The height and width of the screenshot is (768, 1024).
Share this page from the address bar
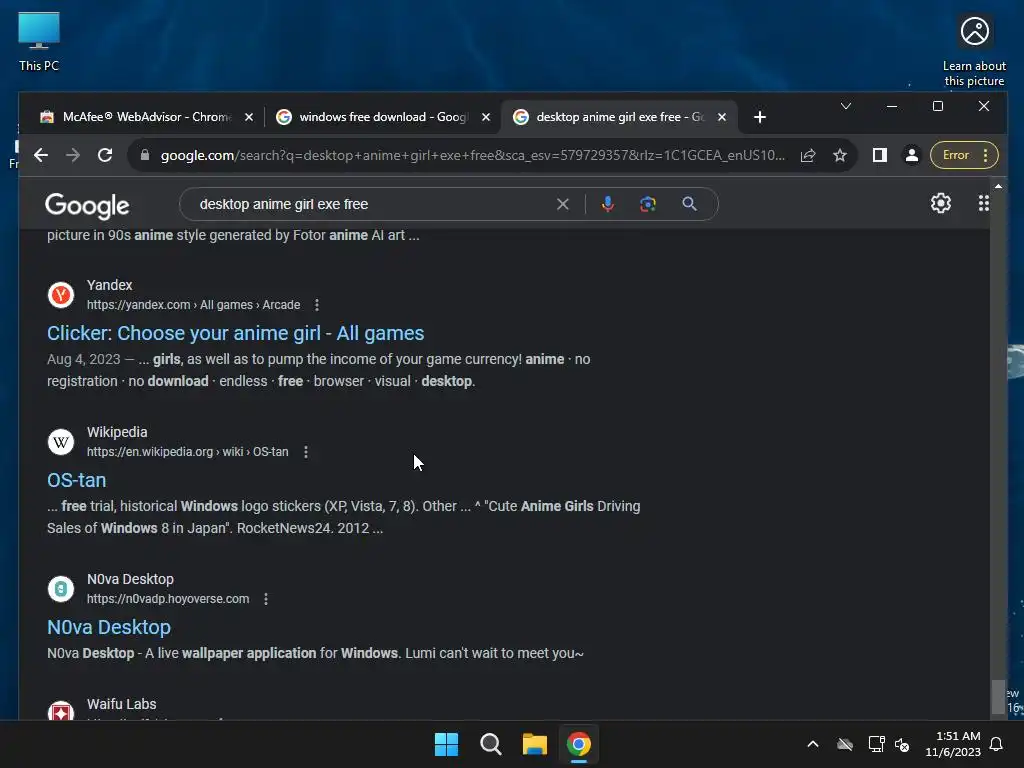pos(808,155)
